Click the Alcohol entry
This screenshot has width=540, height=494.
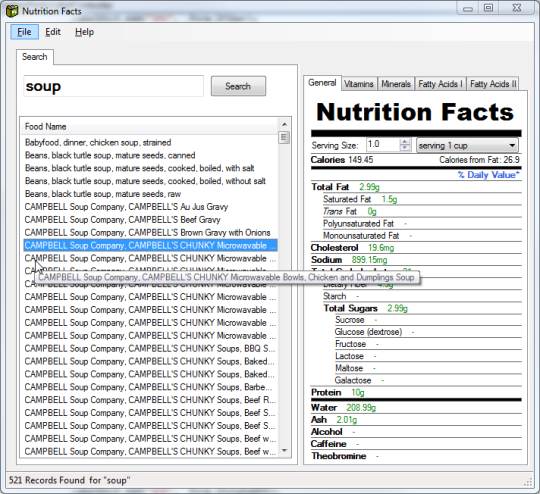(x=333, y=432)
